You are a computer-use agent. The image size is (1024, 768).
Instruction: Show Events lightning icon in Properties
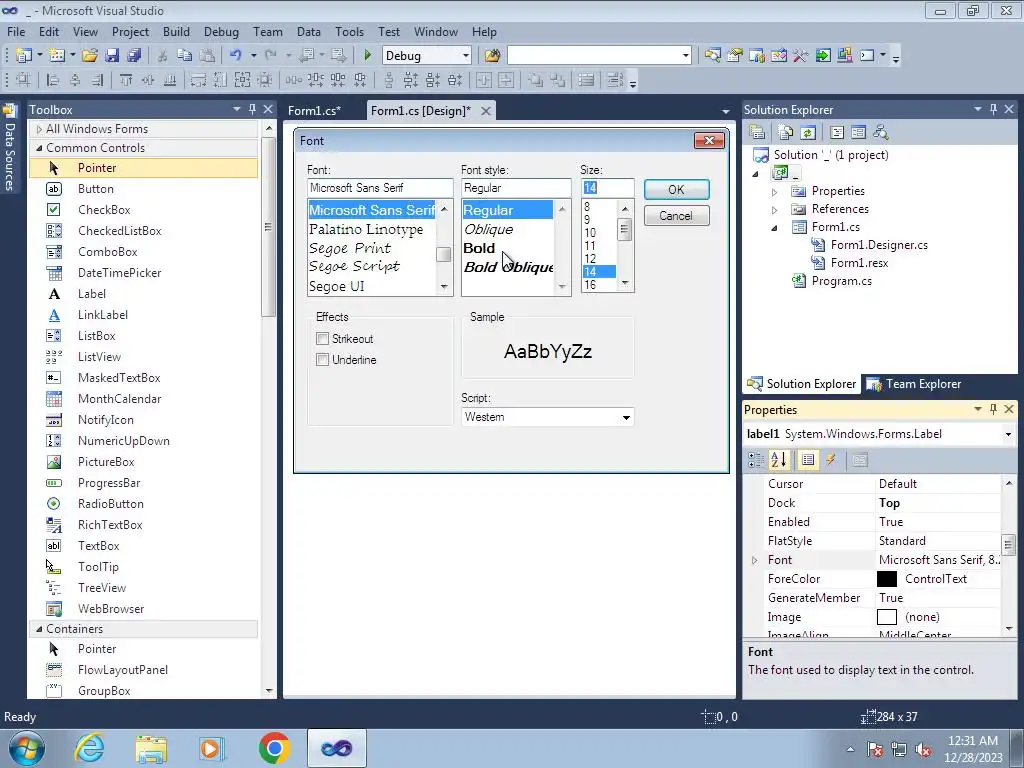(x=831, y=460)
